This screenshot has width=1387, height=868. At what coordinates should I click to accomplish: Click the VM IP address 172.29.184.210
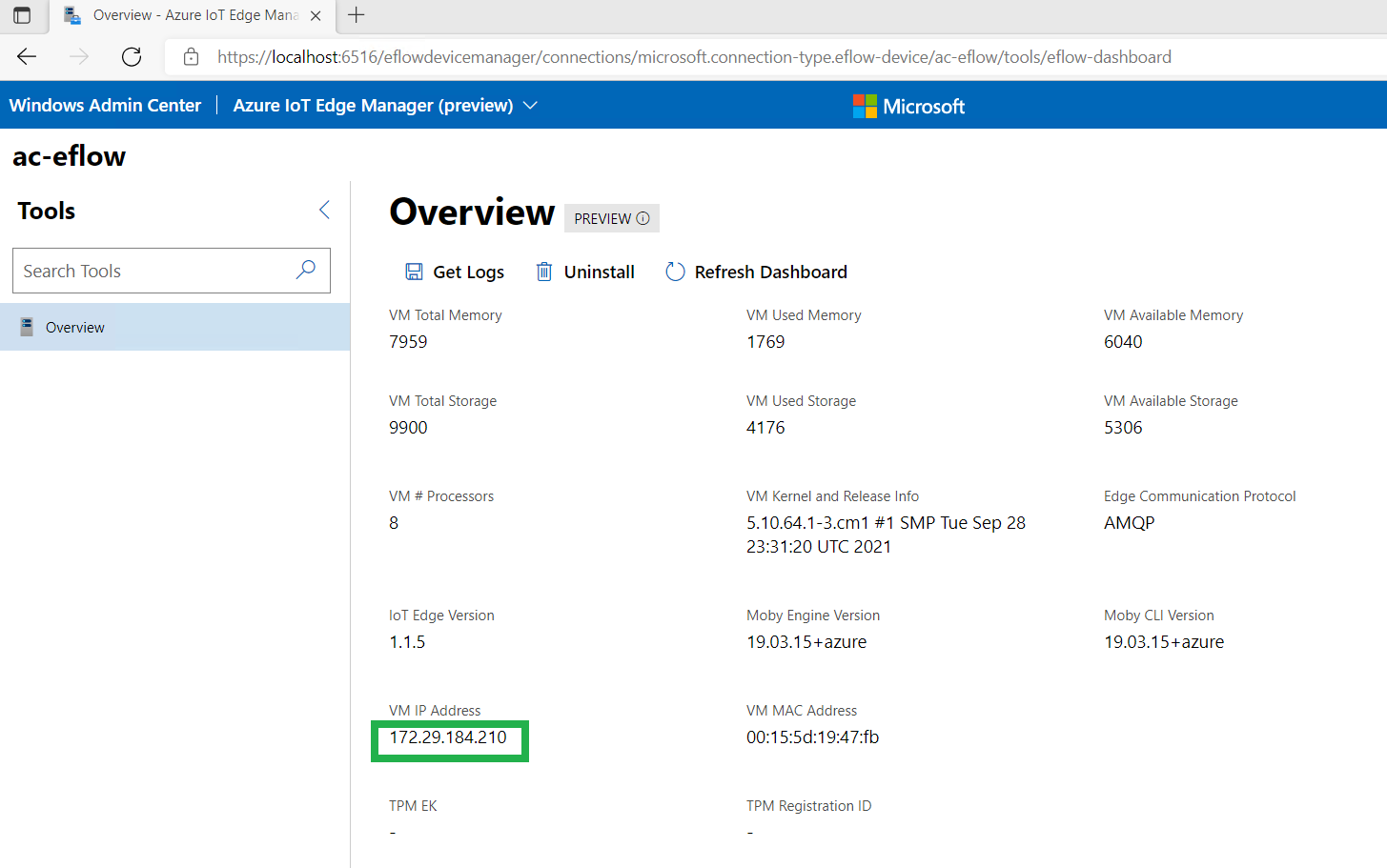point(448,737)
